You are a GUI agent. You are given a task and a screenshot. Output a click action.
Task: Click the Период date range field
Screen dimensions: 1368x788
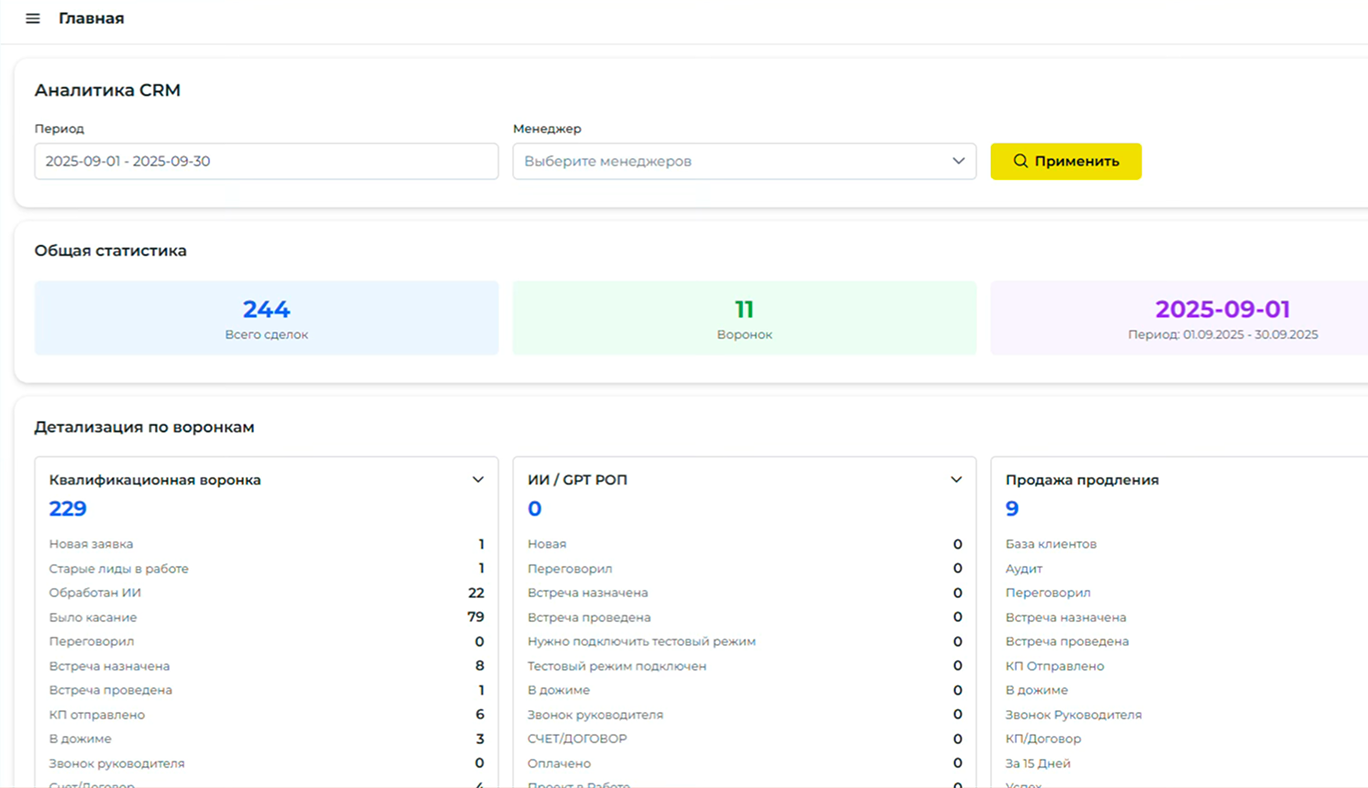(x=266, y=161)
